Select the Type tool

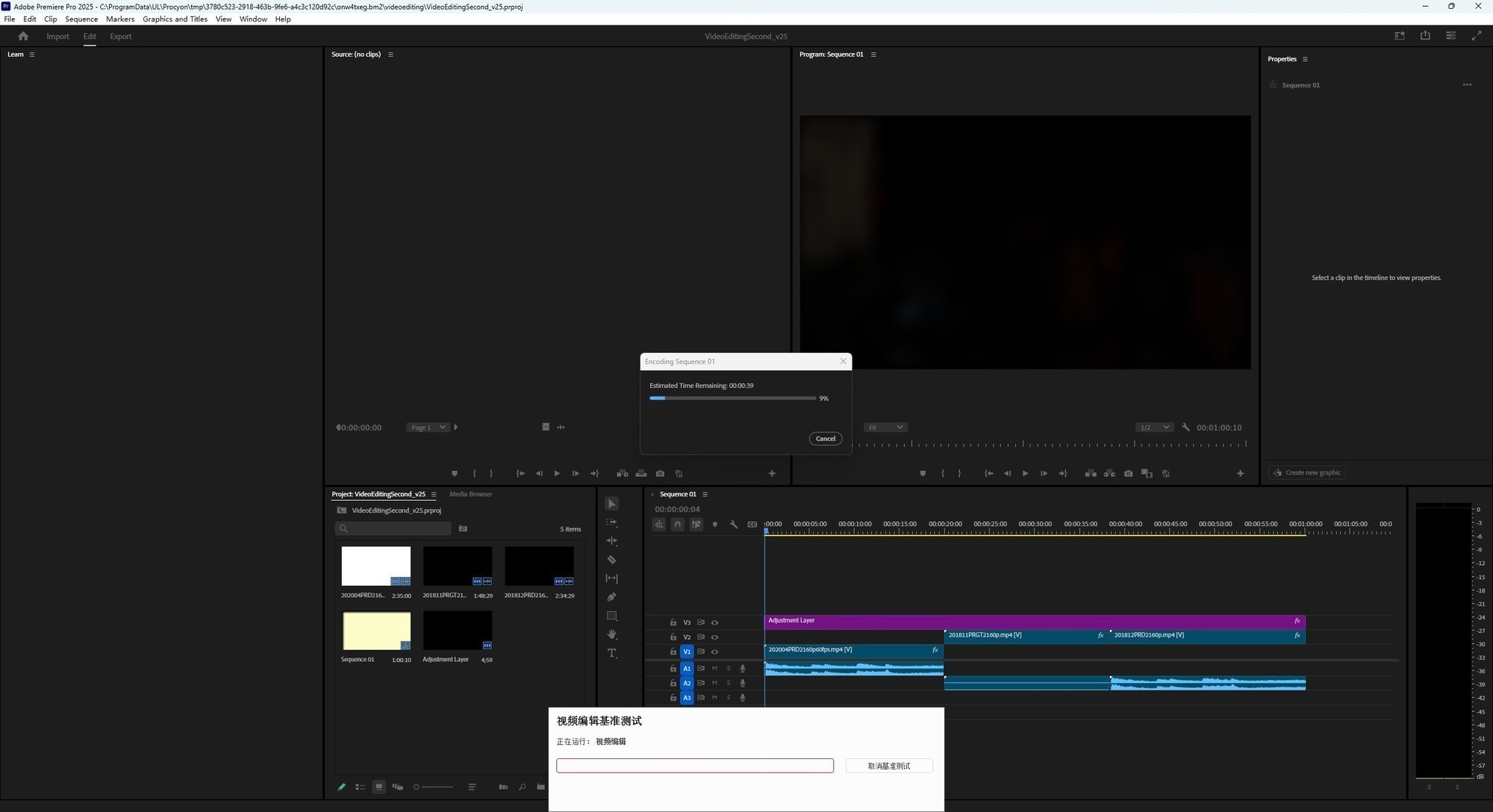coord(611,653)
